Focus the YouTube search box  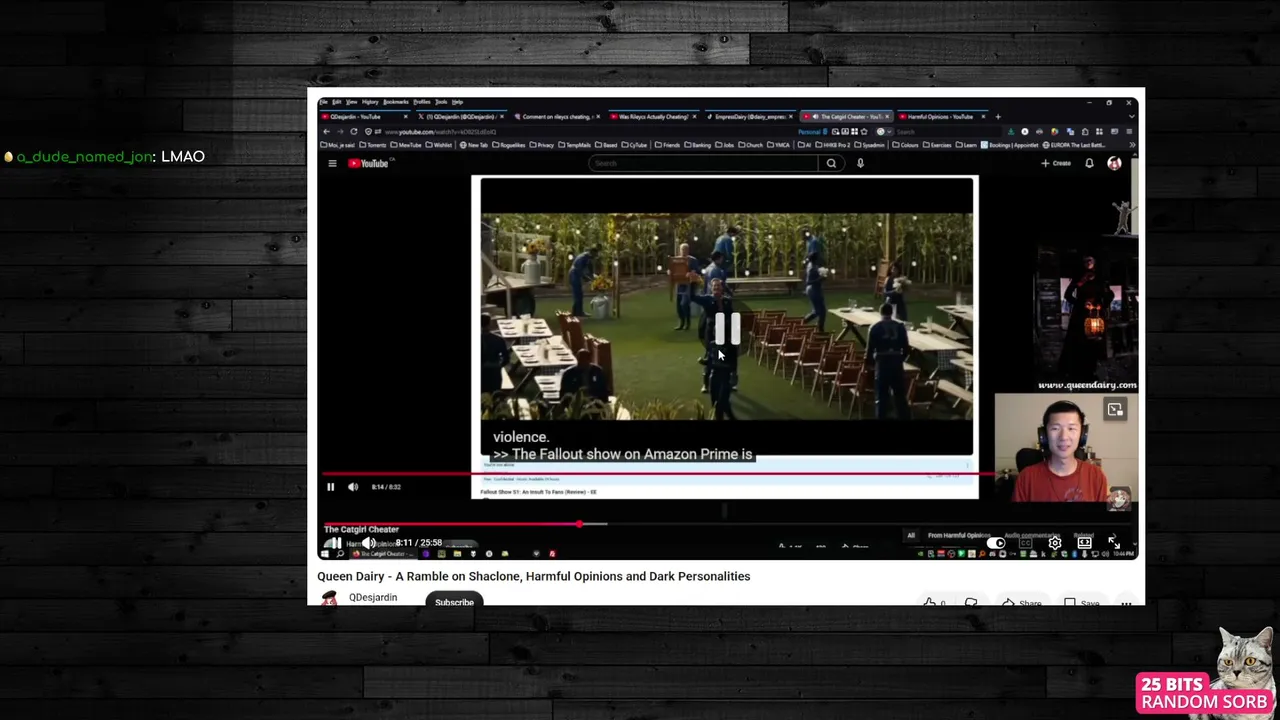[x=704, y=163]
